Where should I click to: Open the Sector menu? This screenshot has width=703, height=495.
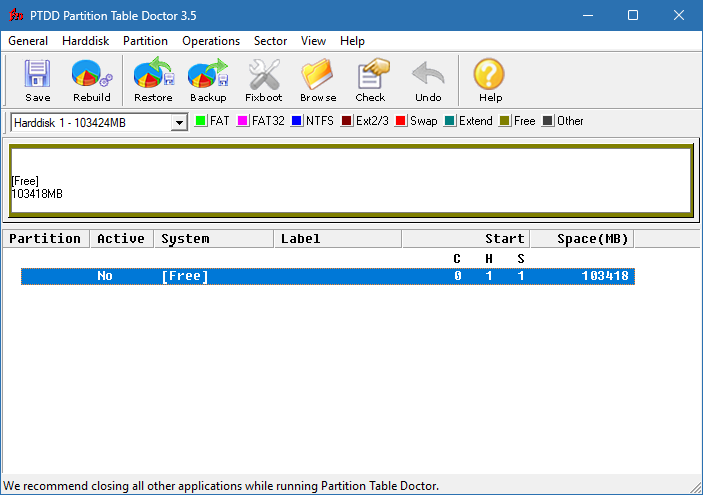tap(270, 41)
